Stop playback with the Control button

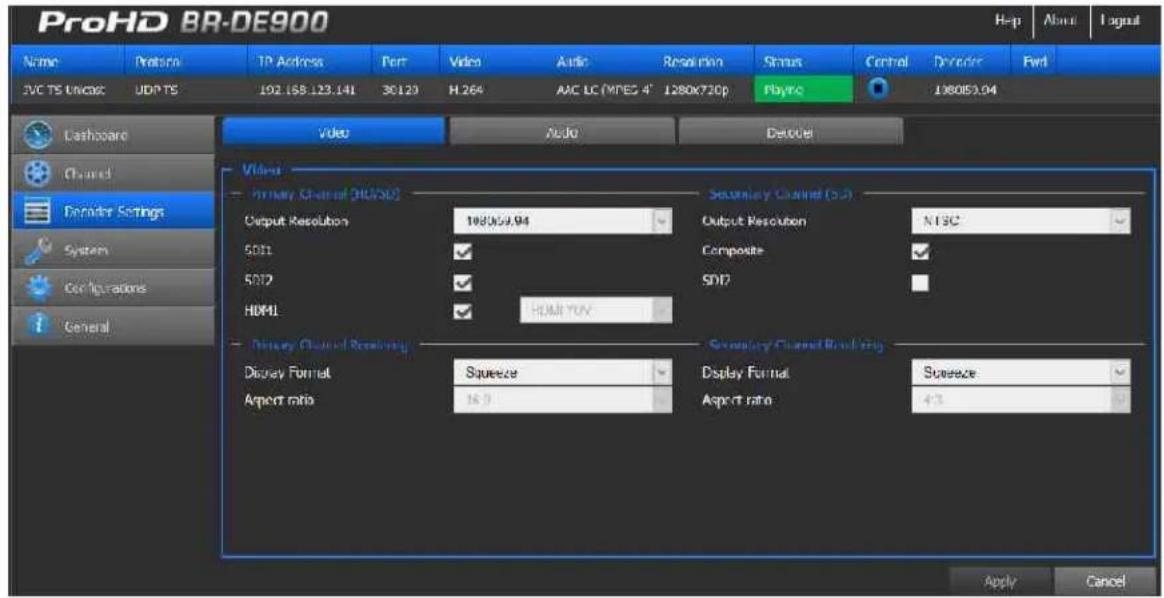(x=877, y=89)
